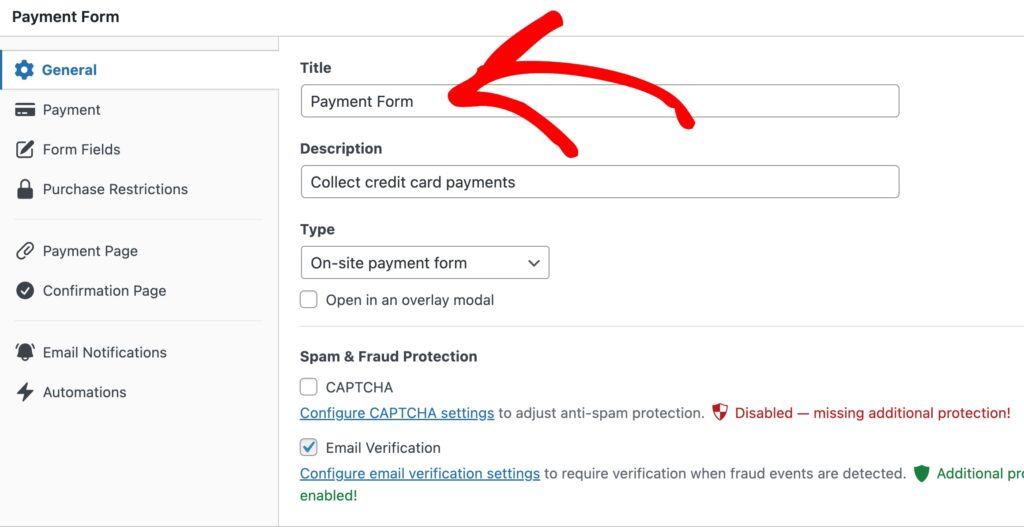Select the Email Notifications tab
This screenshot has height=527, width=1024.
(104, 352)
